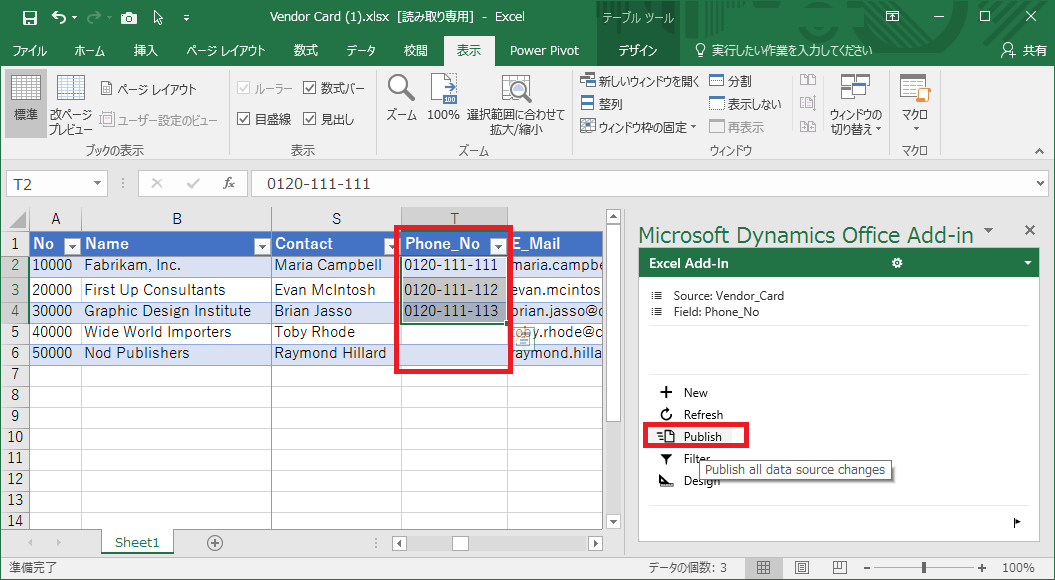Viewport: 1055px width, 580px height.
Task: Close the Microsoft Dynamics Office Add-in pane
Action: [x=1029, y=230]
